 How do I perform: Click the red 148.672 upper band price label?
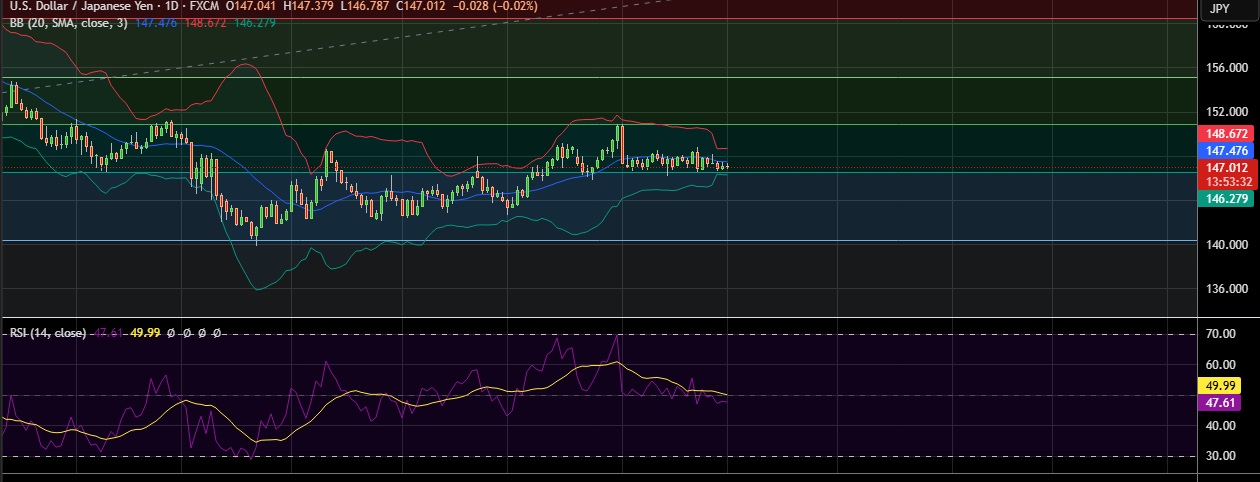1225,133
